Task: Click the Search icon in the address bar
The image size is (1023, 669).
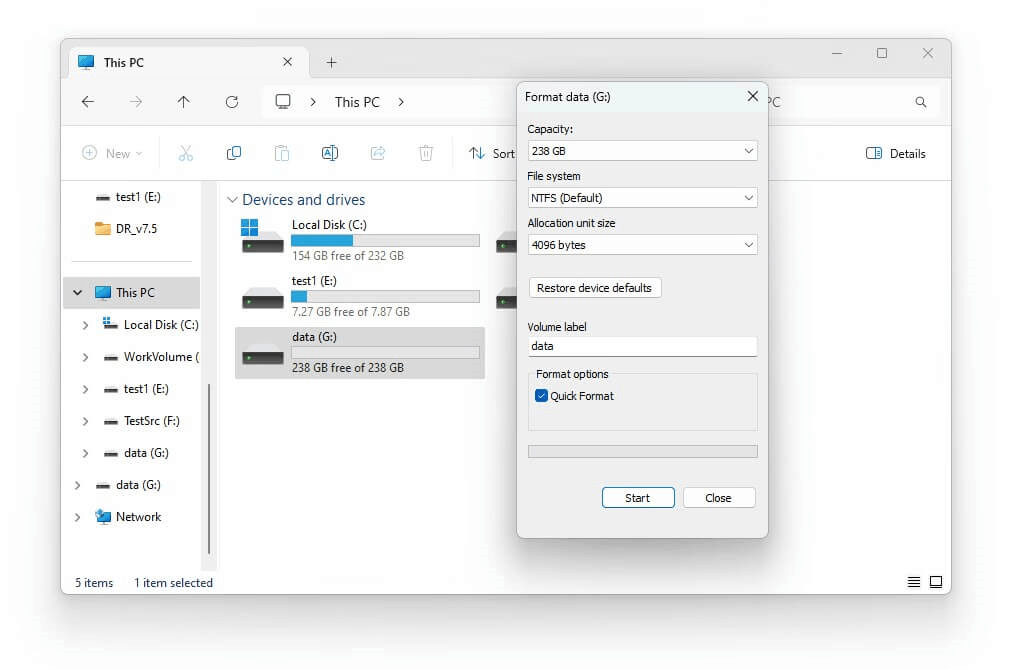Action: pos(920,101)
